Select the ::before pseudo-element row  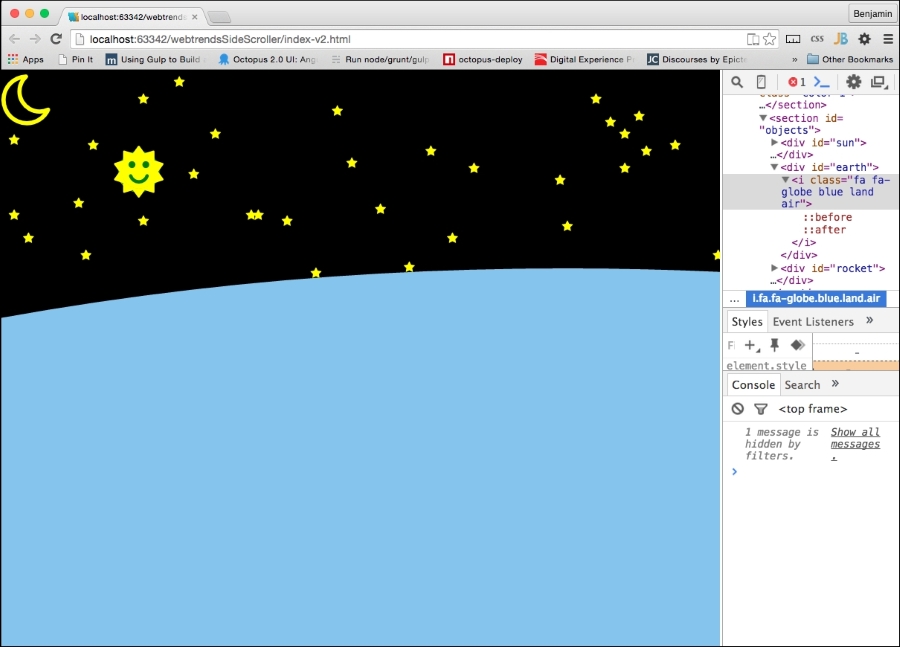827,217
